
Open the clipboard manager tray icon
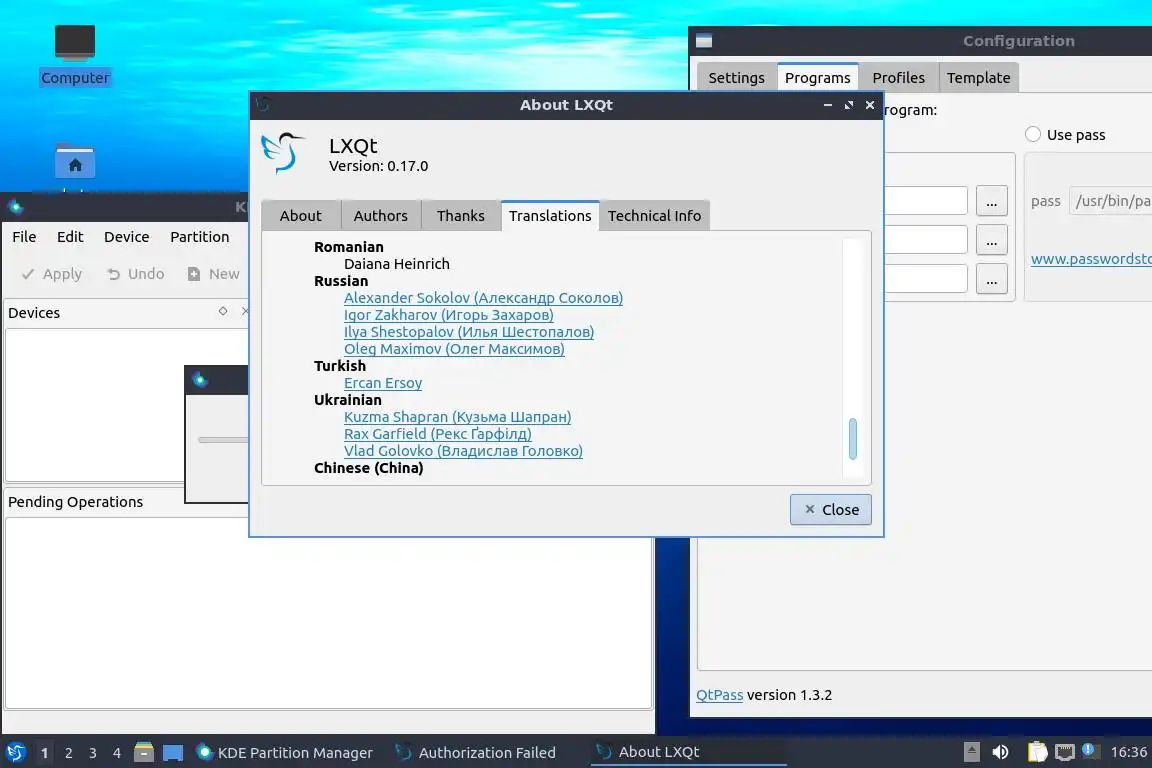click(1037, 752)
